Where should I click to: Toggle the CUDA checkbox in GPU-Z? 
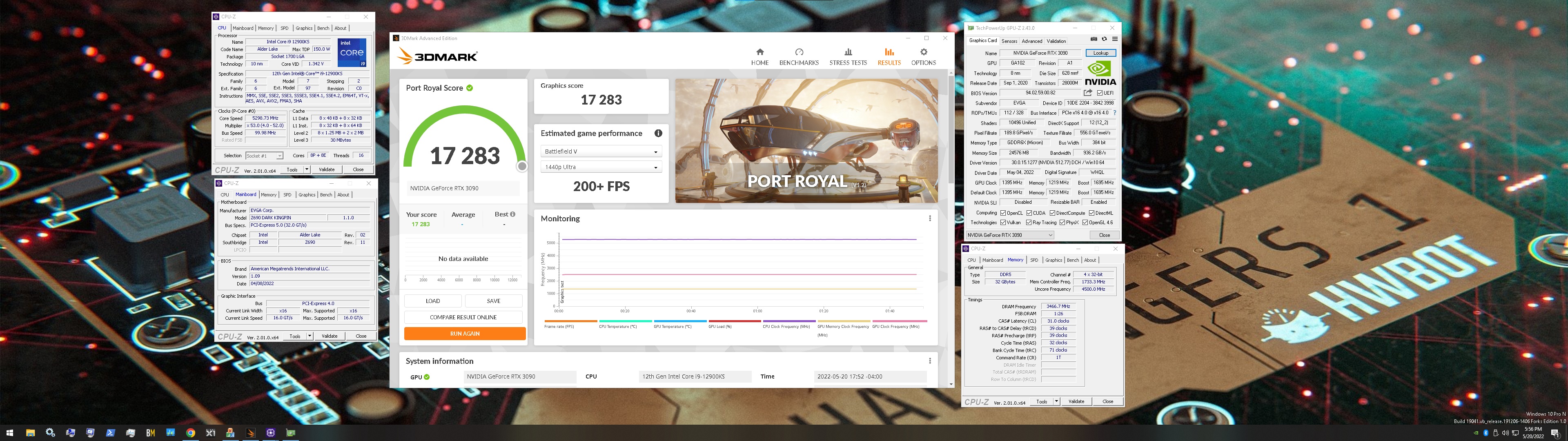[x=1029, y=213]
